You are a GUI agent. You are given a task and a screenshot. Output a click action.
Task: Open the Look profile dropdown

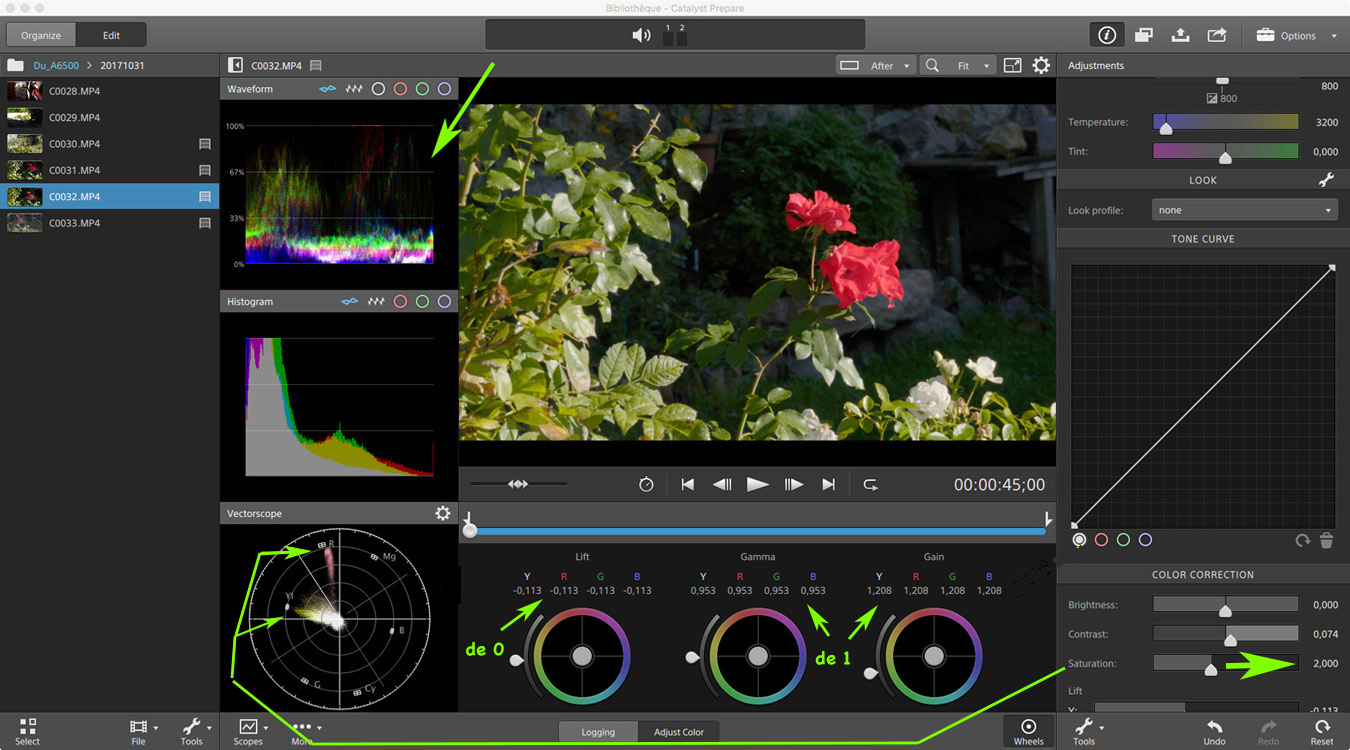[x=1244, y=210]
